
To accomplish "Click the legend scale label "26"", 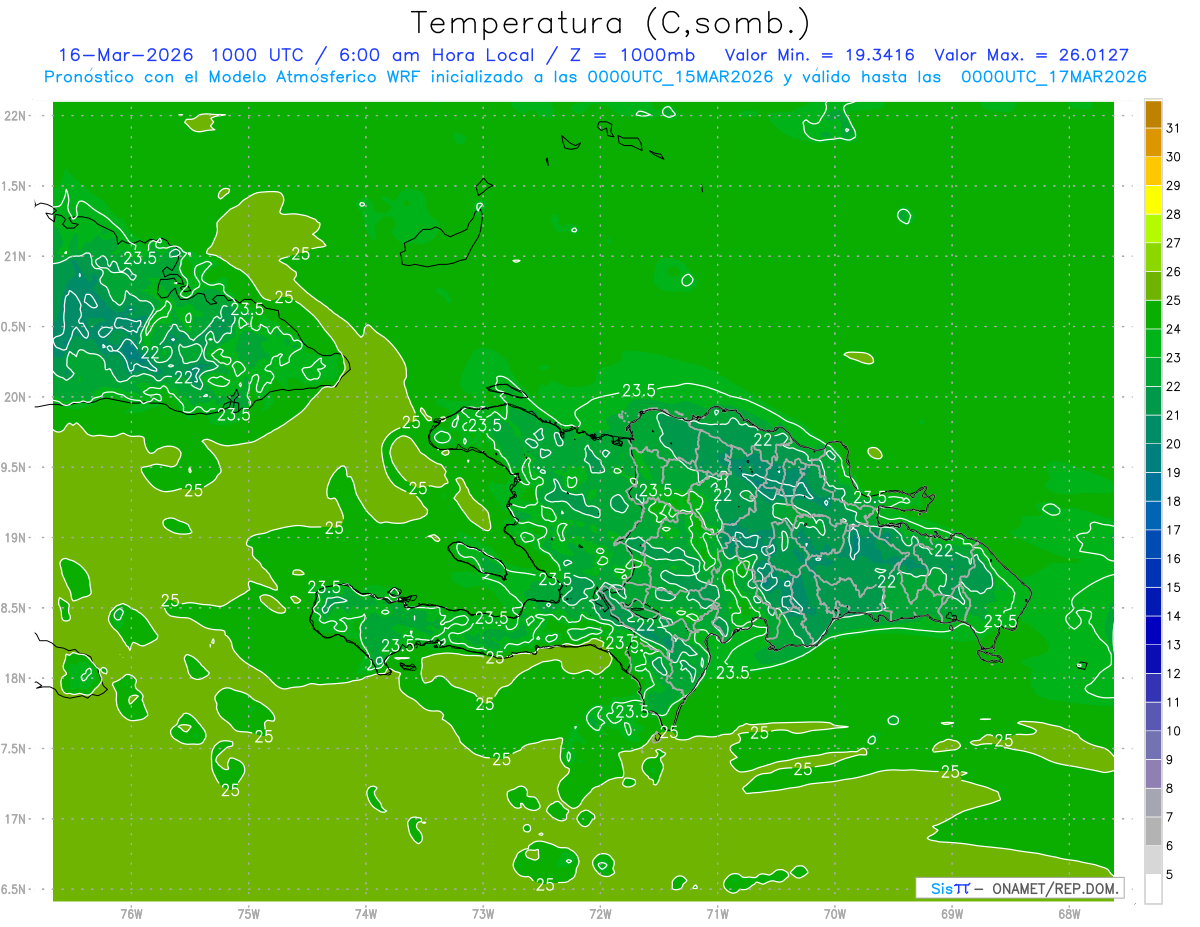I will (x=1174, y=272).
